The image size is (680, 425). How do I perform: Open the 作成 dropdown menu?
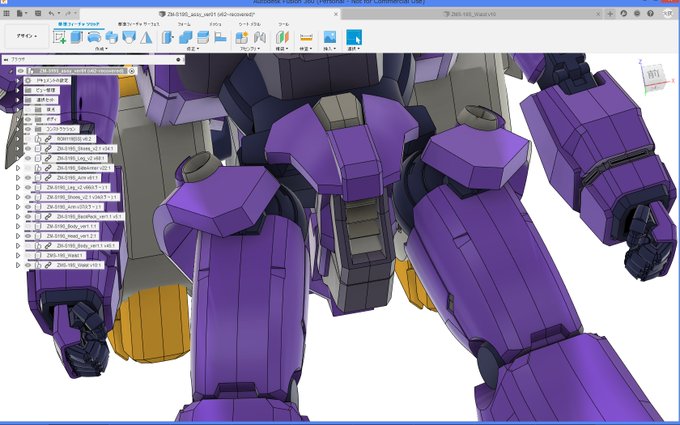click(101, 49)
